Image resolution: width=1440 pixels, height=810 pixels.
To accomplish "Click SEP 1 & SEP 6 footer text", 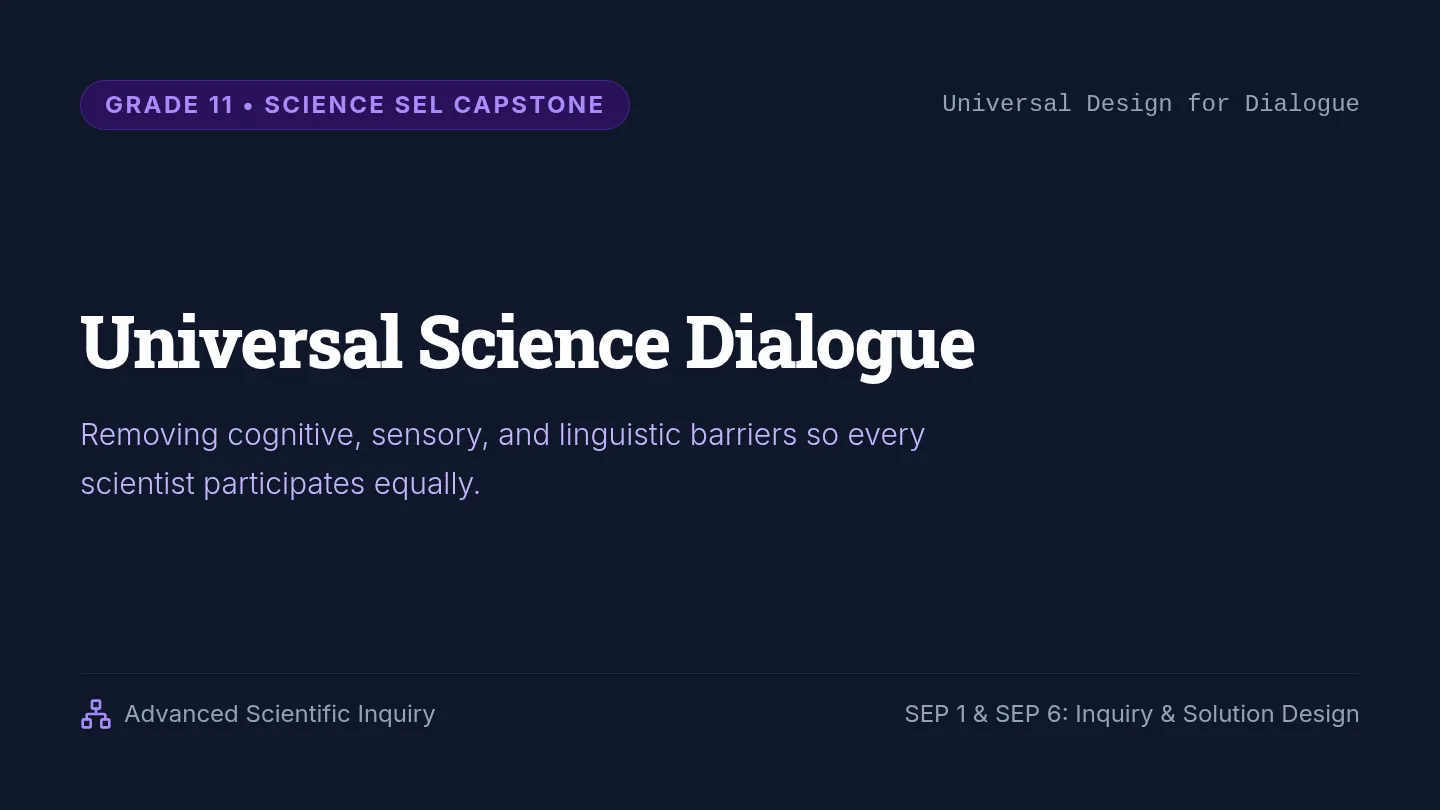I will point(1132,714).
